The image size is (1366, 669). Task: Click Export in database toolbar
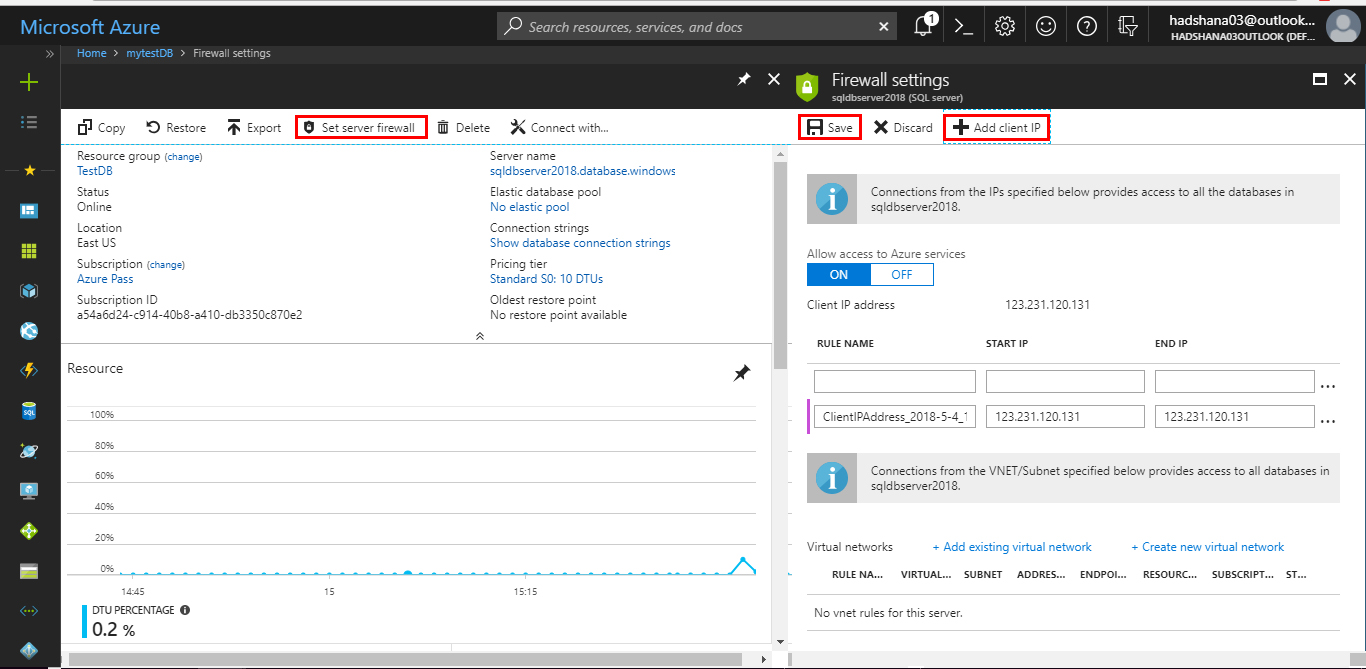(x=254, y=128)
